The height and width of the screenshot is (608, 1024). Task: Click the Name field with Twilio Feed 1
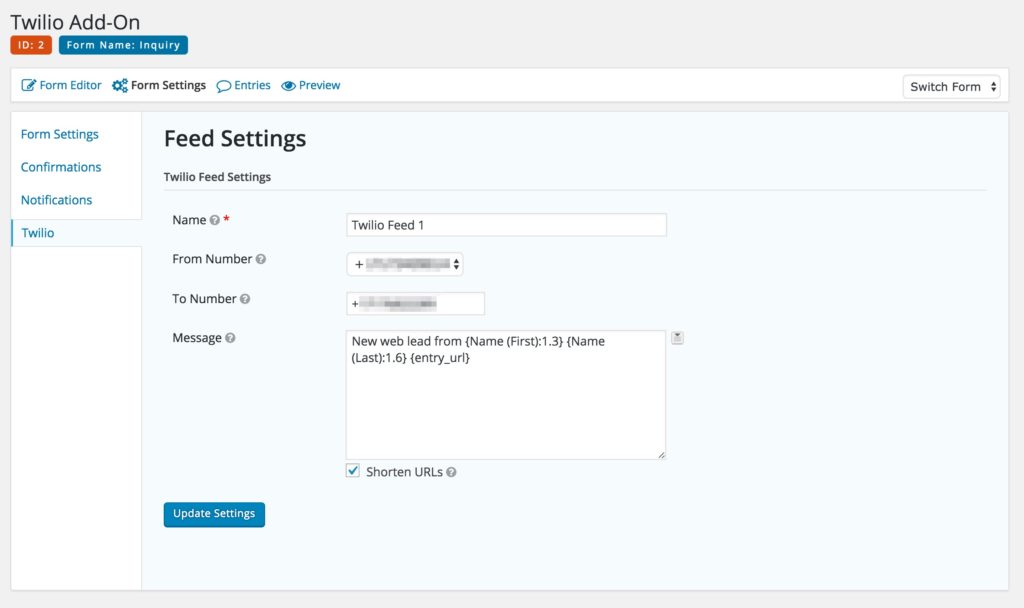click(506, 225)
